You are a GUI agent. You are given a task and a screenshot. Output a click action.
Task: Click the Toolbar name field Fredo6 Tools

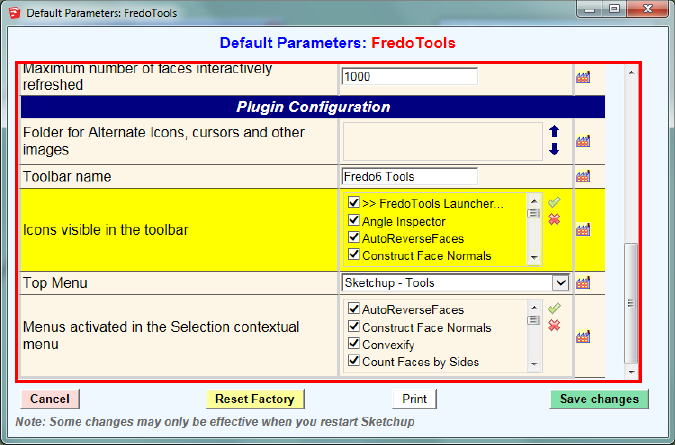(x=410, y=176)
